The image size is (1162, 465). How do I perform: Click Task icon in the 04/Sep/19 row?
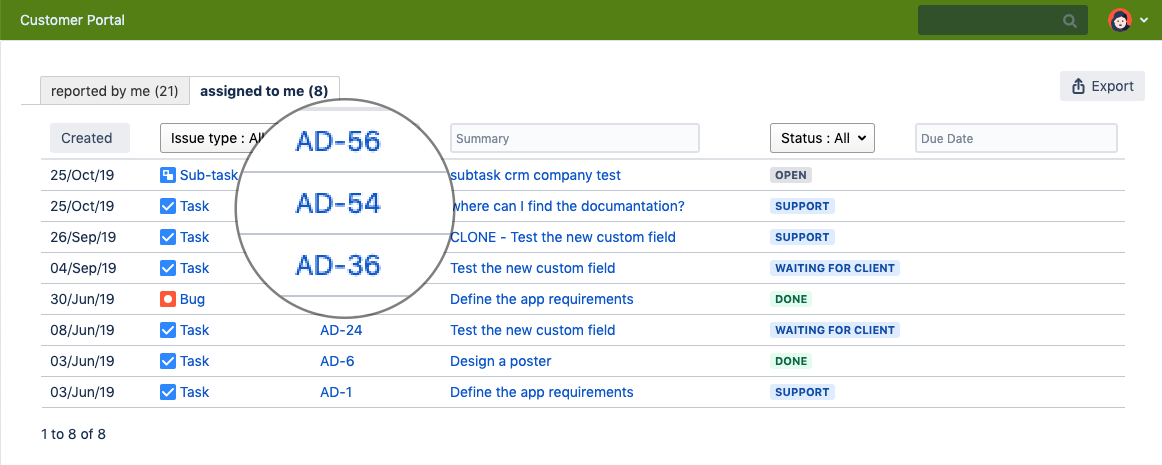(168, 268)
